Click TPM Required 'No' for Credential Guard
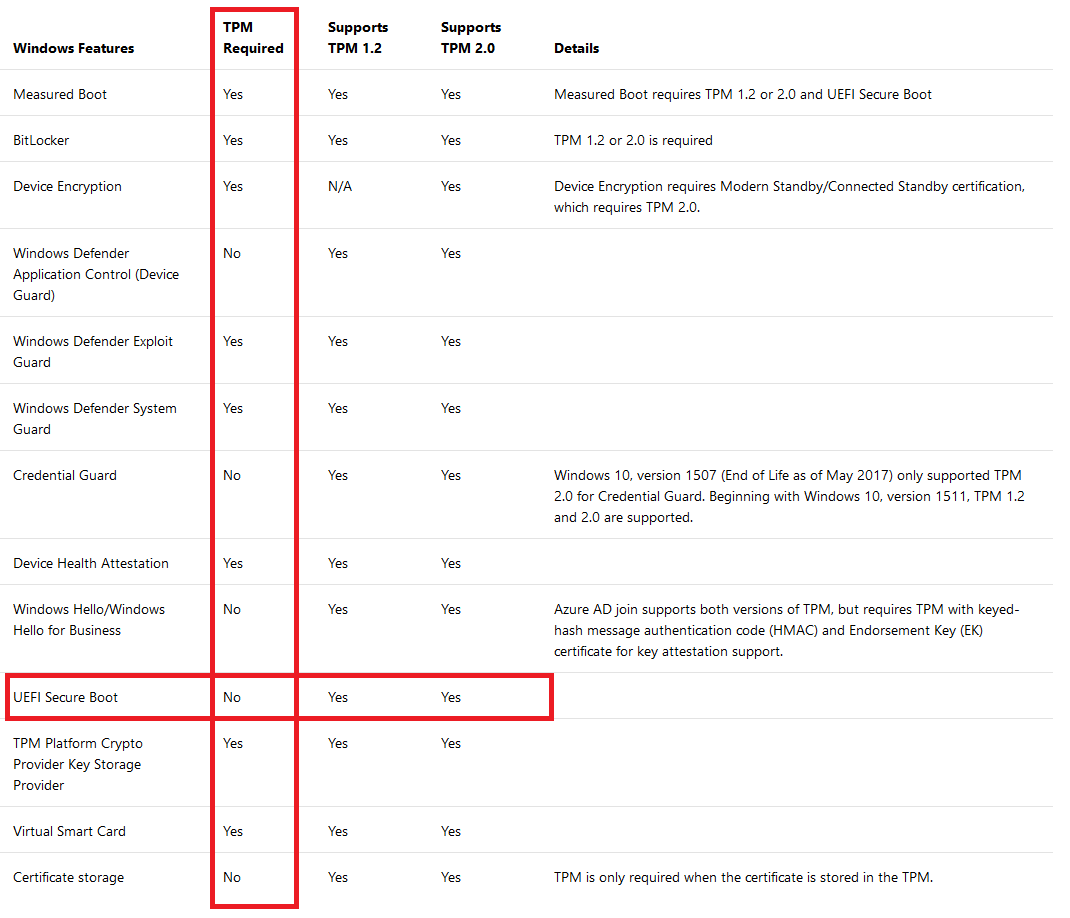1070x918 pixels. tap(232, 475)
